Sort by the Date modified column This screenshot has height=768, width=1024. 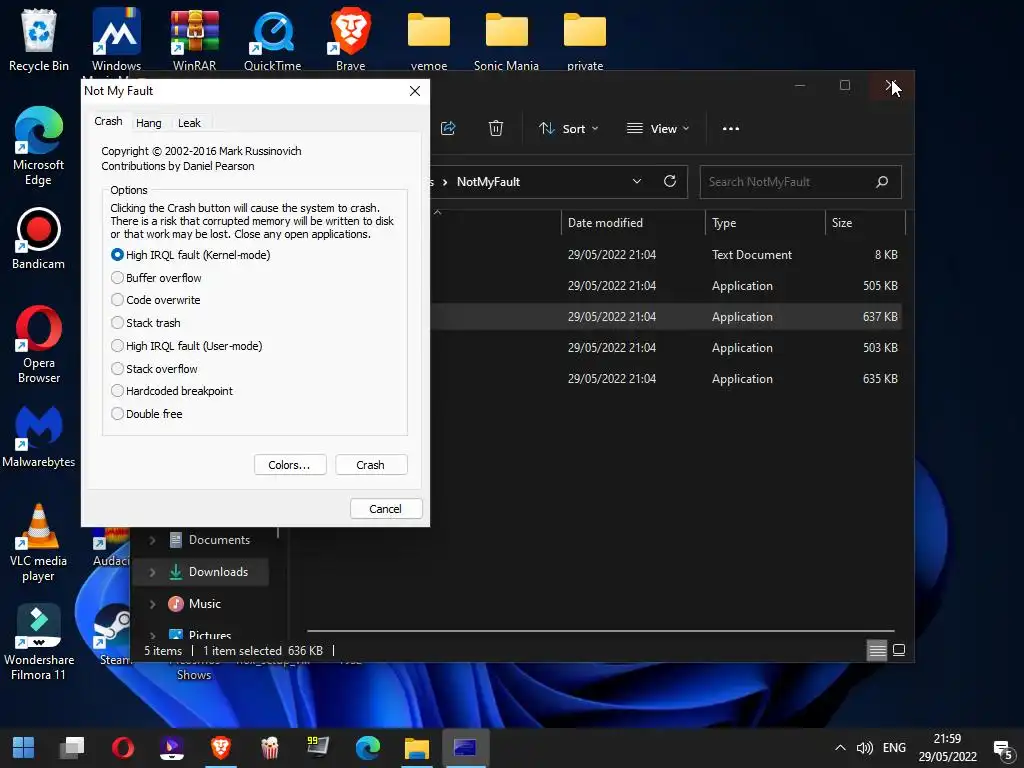pyautogui.click(x=633, y=223)
